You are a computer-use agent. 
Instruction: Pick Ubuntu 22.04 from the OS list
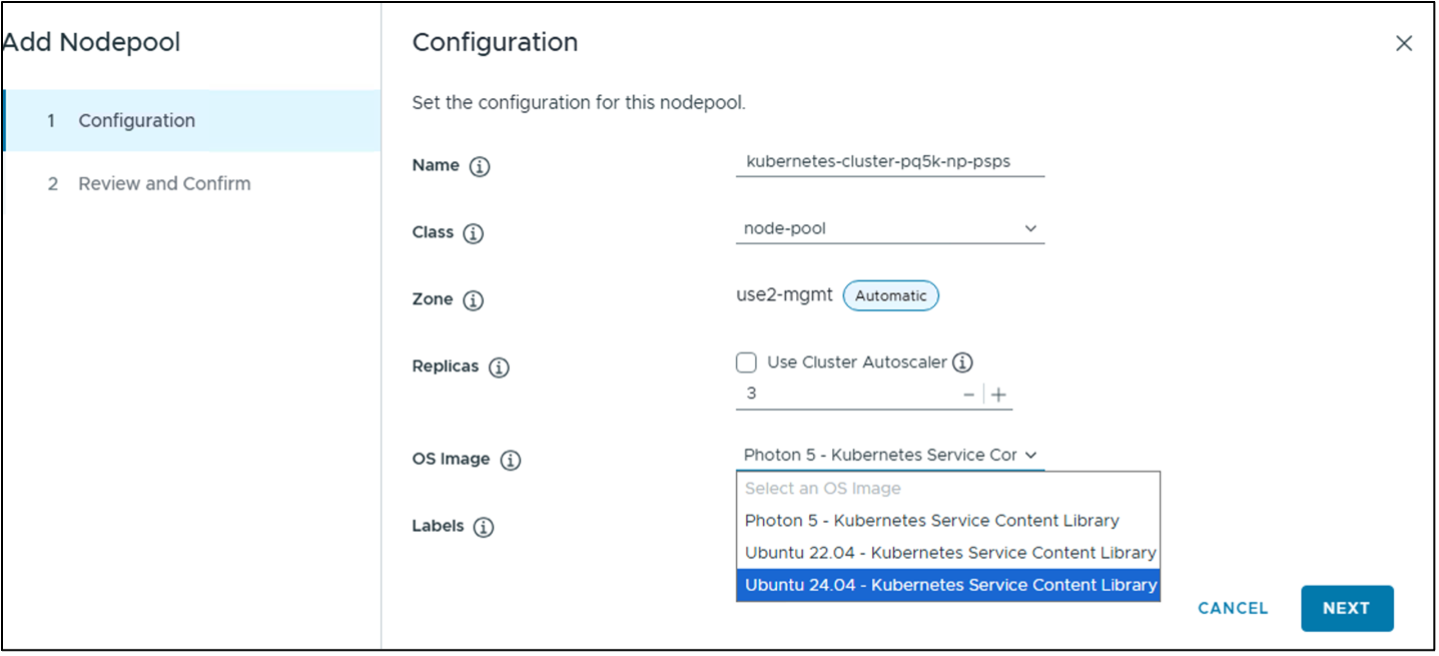pos(949,553)
